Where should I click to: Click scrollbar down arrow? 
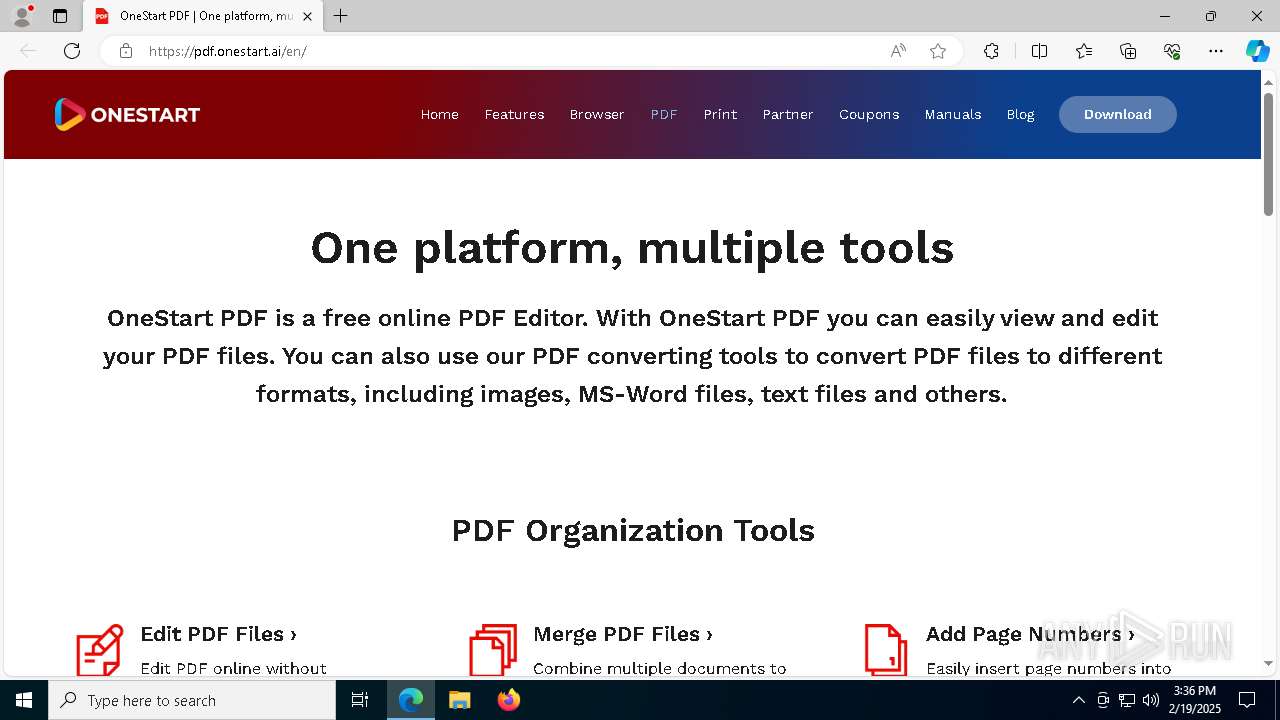click(x=1269, y=663)
